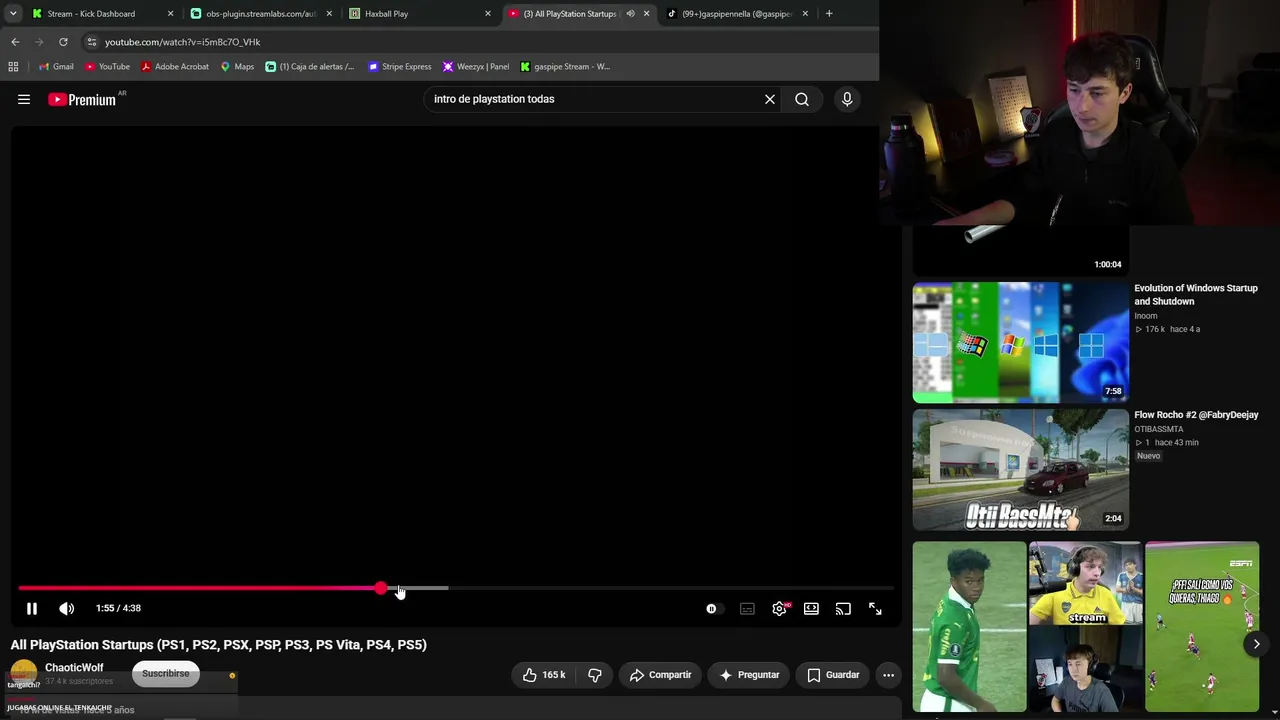Close the Haxball Play tab
Screen dimensions: 1280x720
(x=488, y=14)
